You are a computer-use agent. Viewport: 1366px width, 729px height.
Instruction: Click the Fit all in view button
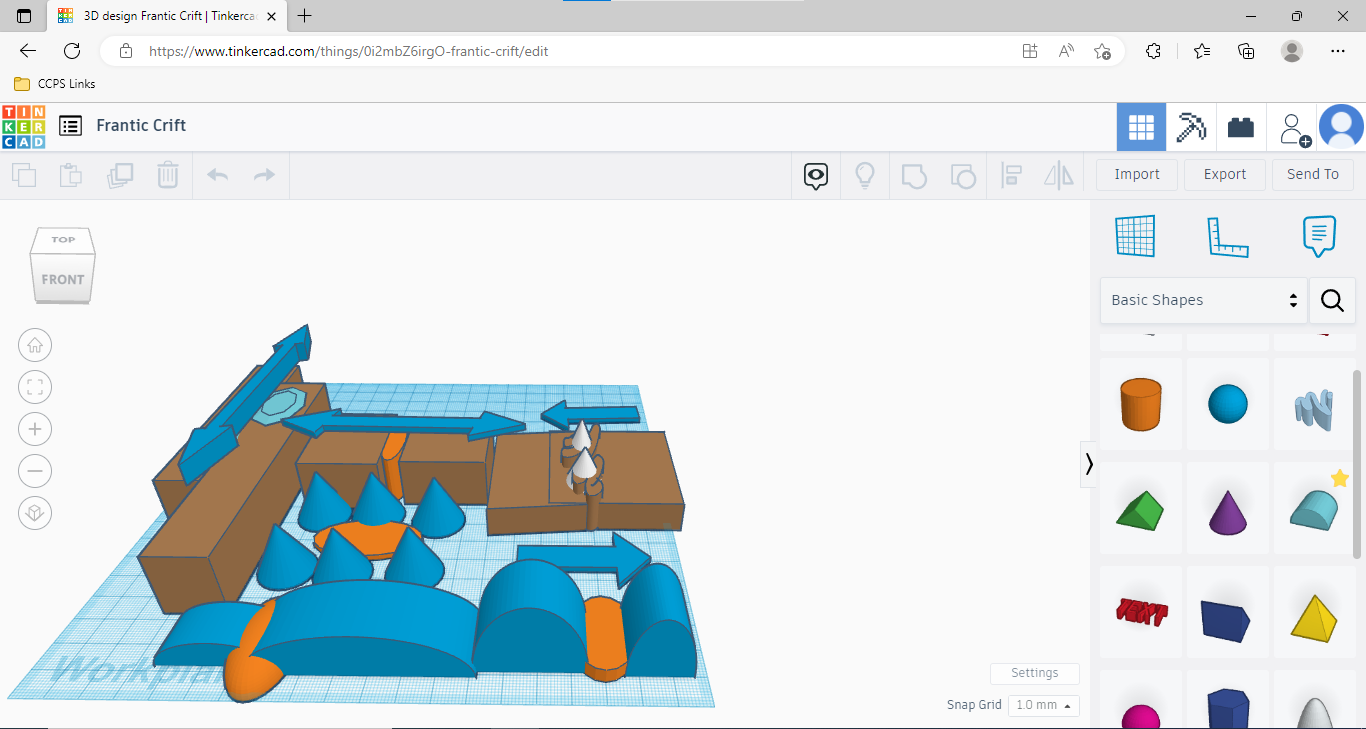point(35,387)
